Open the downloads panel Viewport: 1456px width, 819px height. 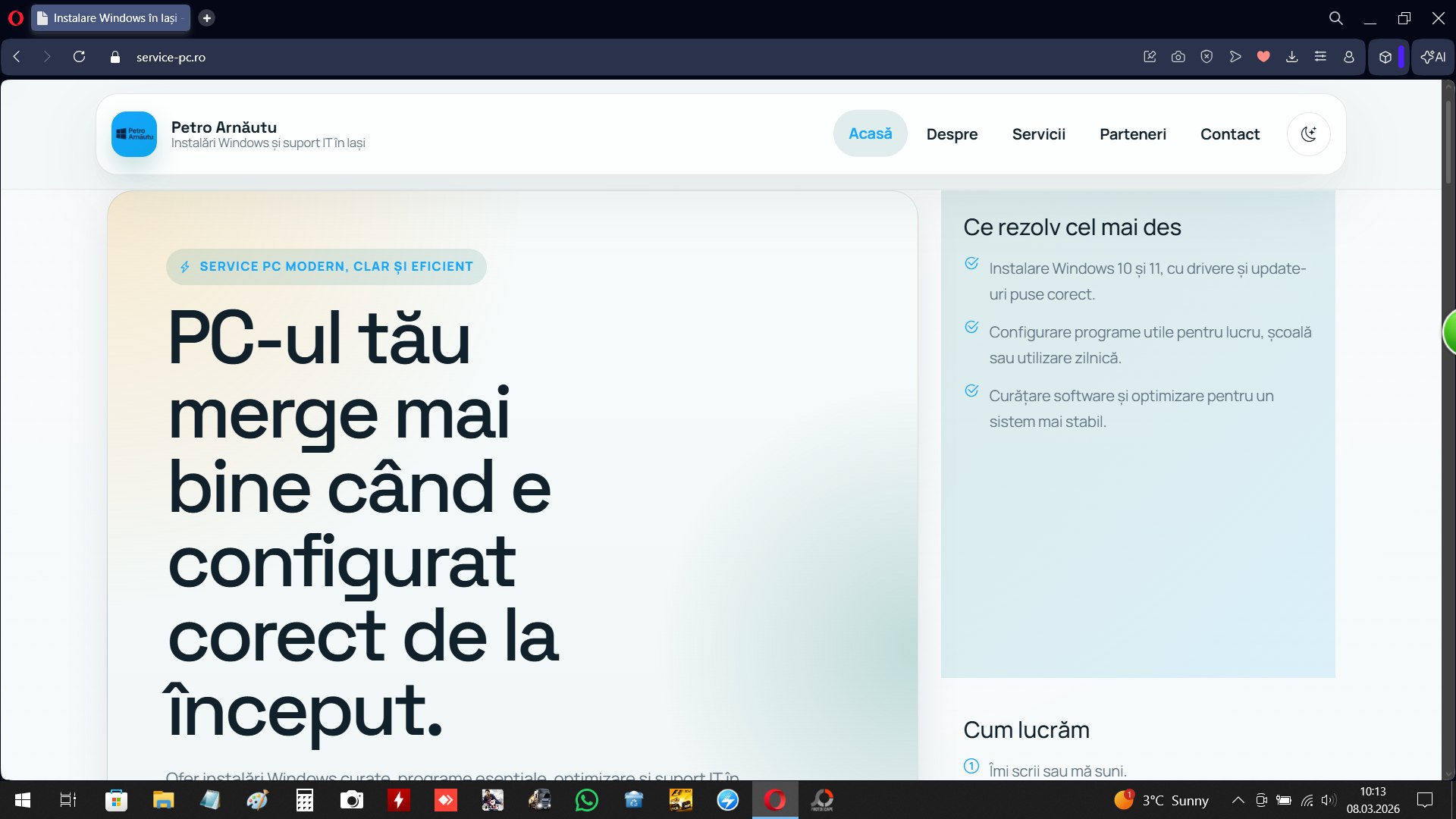(1291, 57)
